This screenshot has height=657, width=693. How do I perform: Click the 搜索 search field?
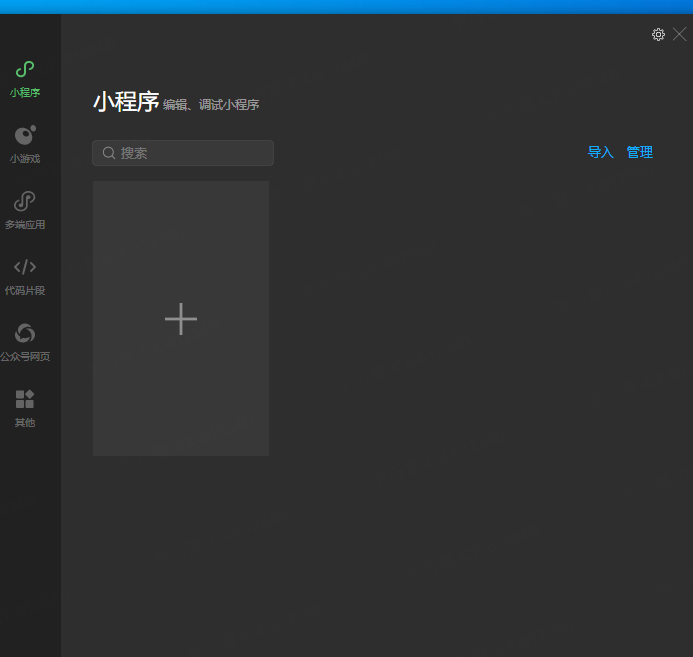click(183, 153)
